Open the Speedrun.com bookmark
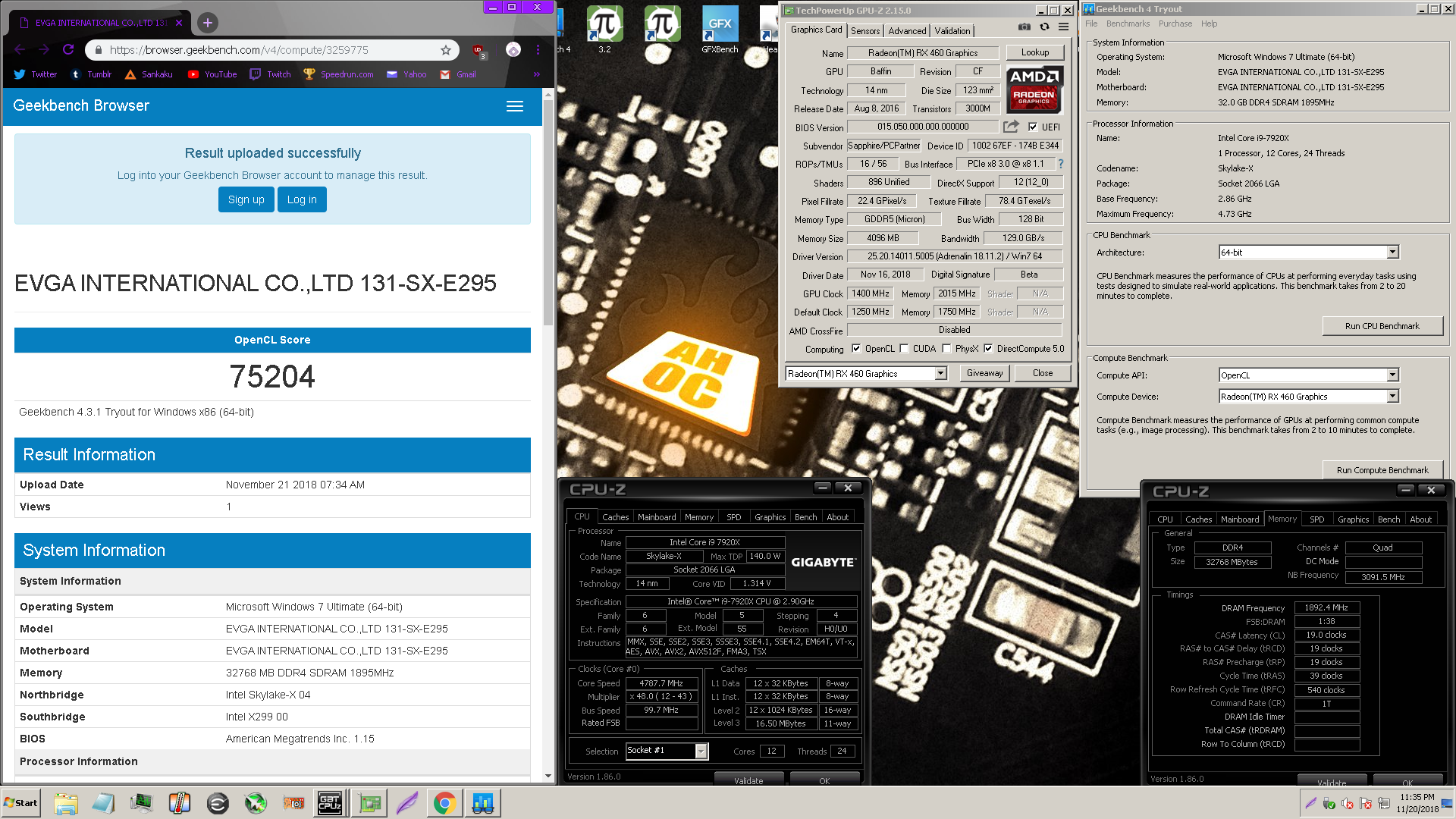1456x819 pixels. 338,74
